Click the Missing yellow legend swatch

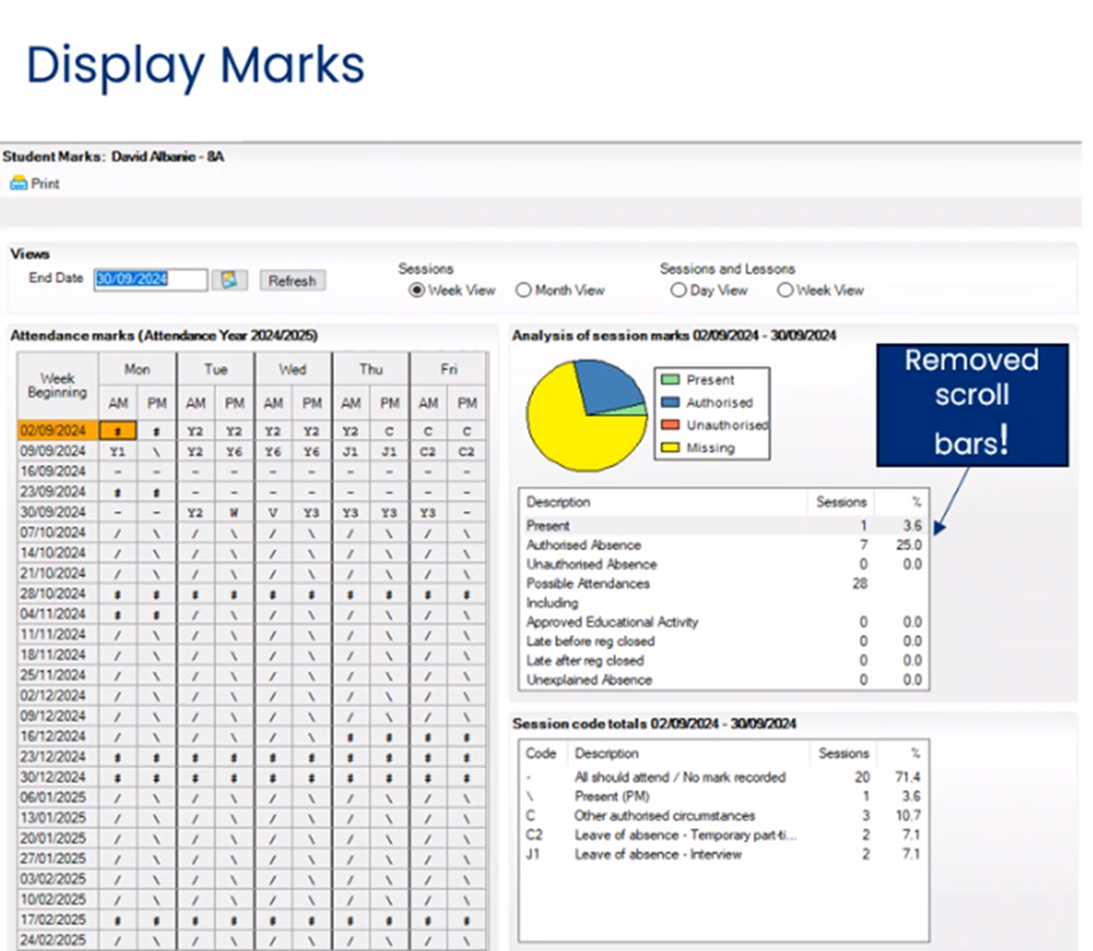coord(670,448)
